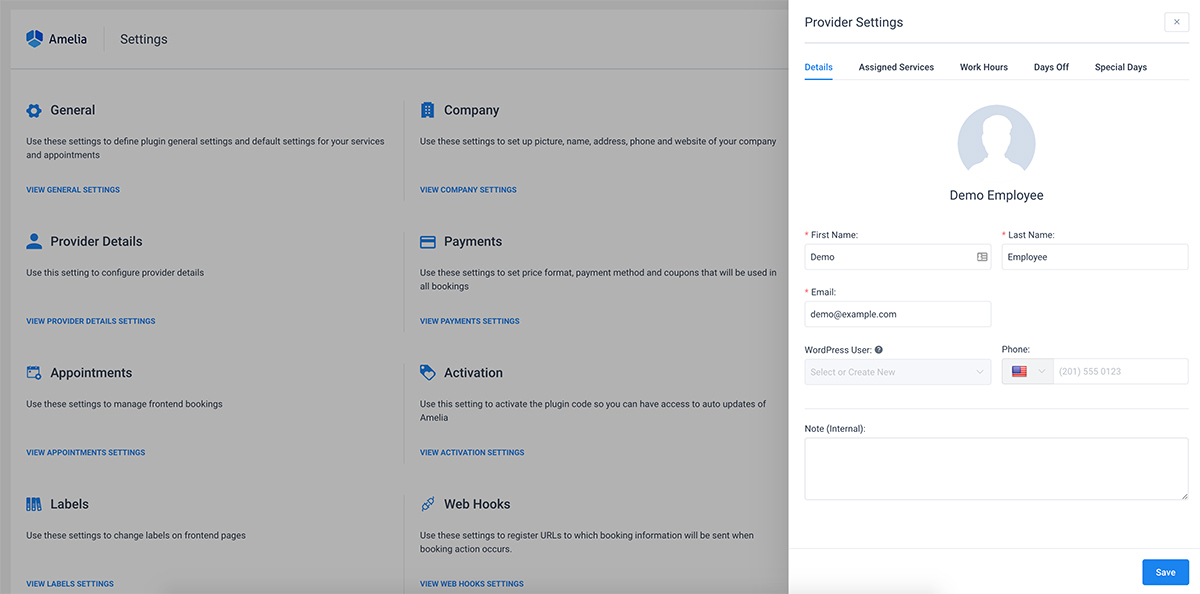Click the Demo Employee name text
Viewport: 1200px width, 594px height.
tap(996, 196)
